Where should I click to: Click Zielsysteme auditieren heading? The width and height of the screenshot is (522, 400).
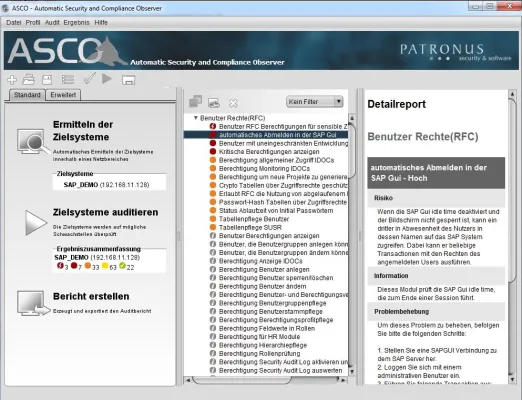click(x=105, y=212)
